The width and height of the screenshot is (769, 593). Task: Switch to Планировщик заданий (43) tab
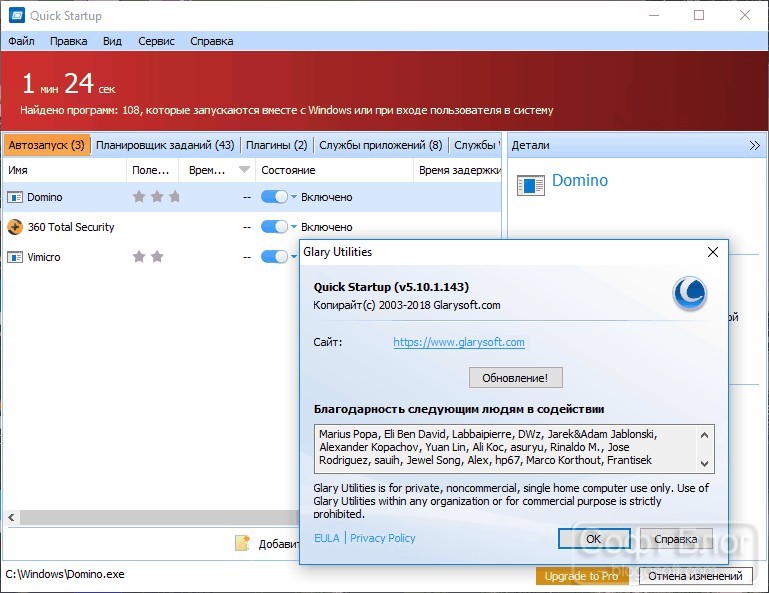pyautogui.click(x=165, y=145)
